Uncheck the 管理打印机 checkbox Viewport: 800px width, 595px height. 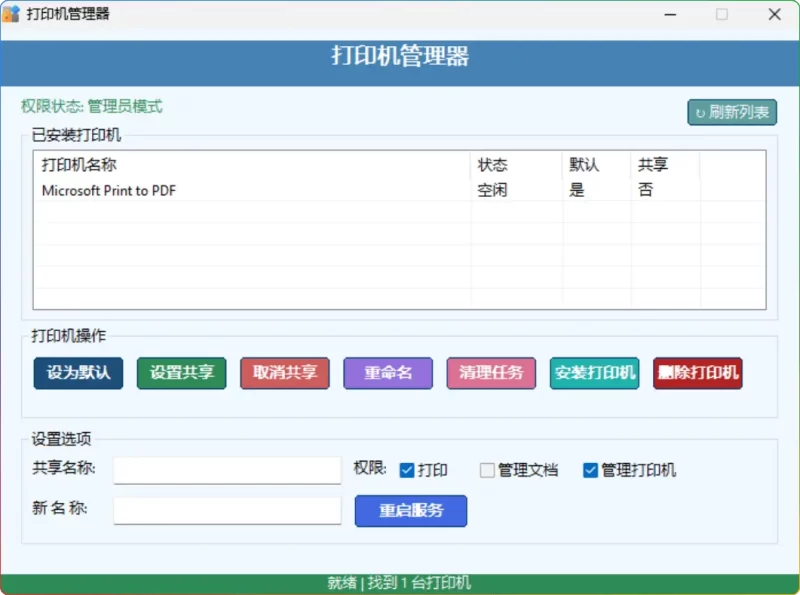590,470
